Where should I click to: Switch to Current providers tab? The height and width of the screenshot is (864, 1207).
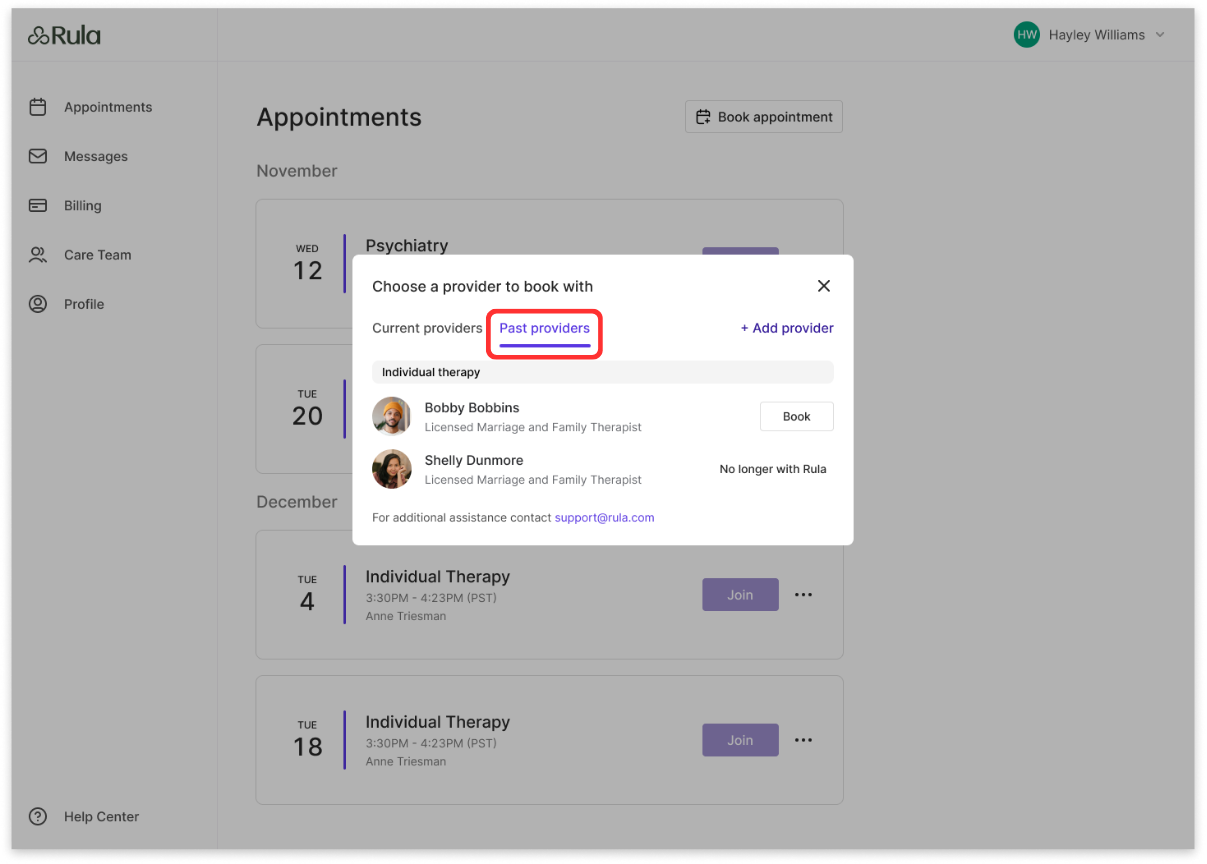tap(427, 328)
